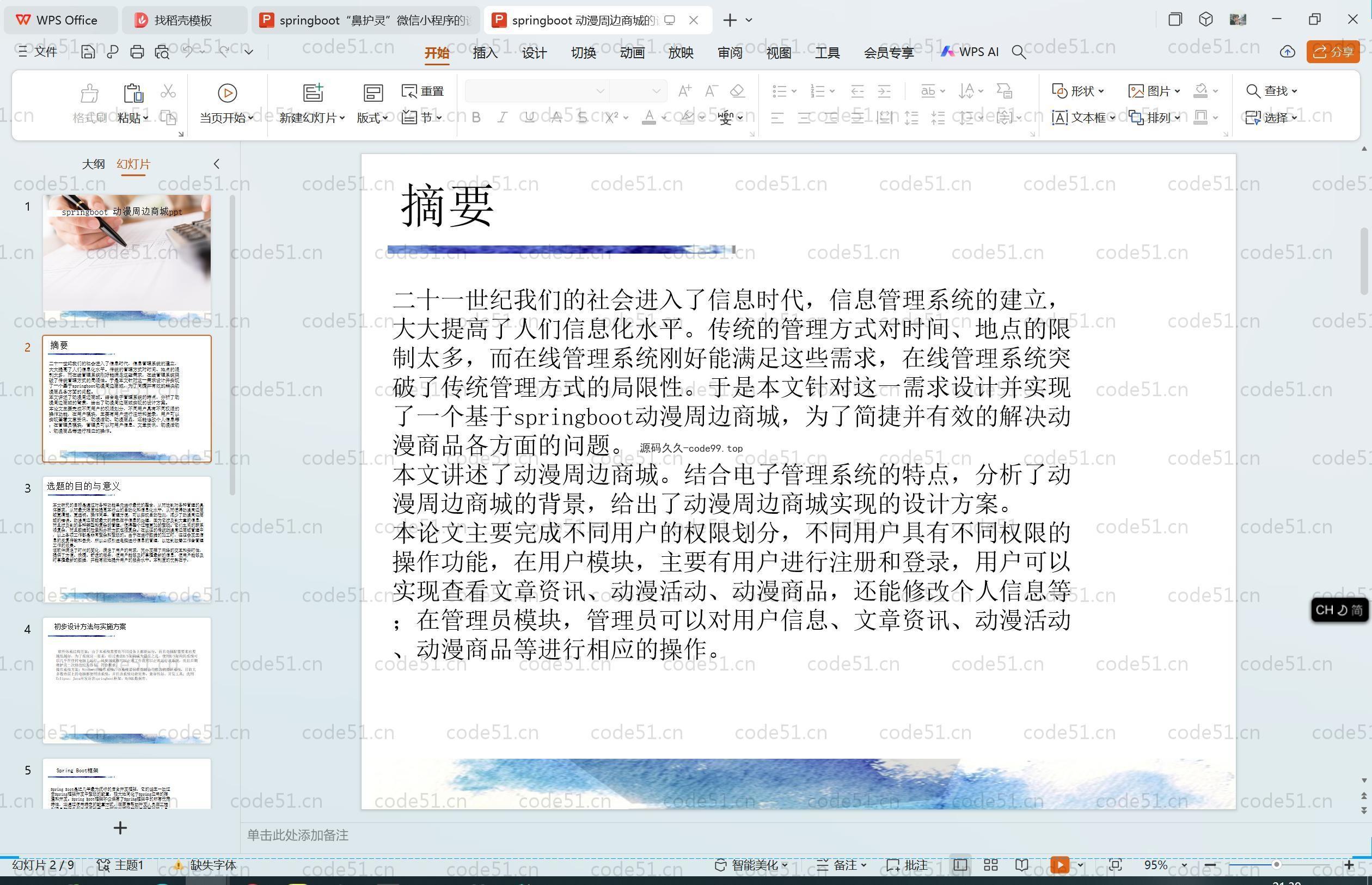Toggle Text Shadow (S) formatting

pos(583,118)
